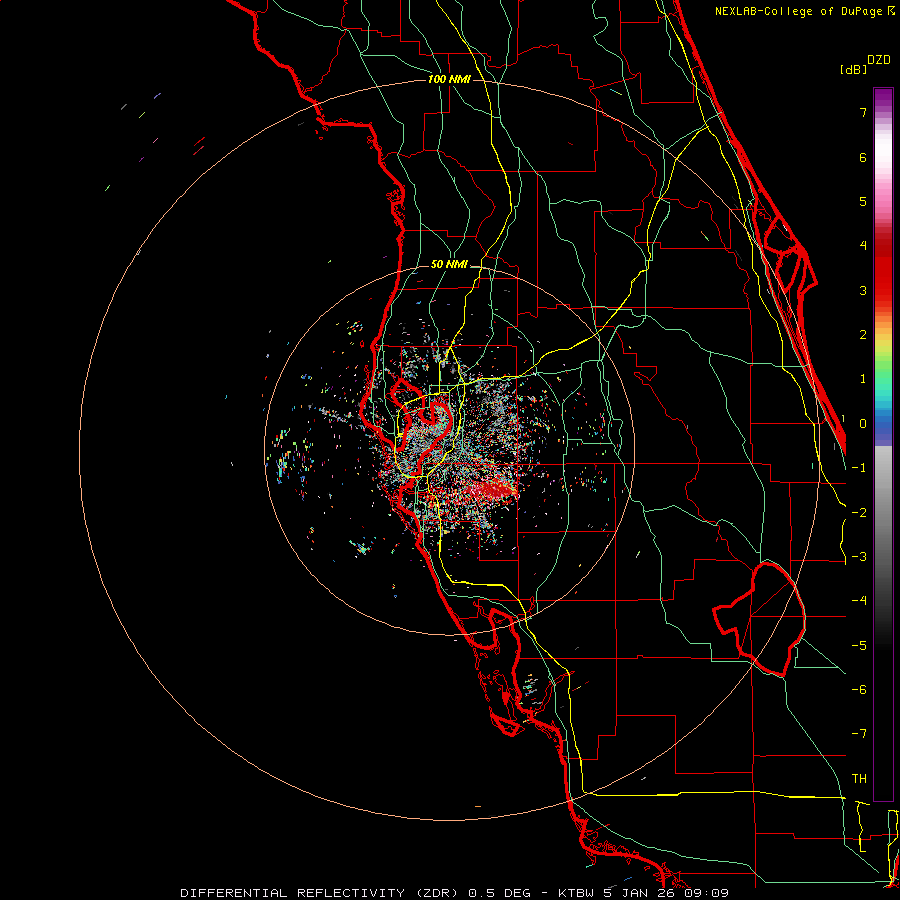Click the '-4' value on the color scale

pos(859,601)
